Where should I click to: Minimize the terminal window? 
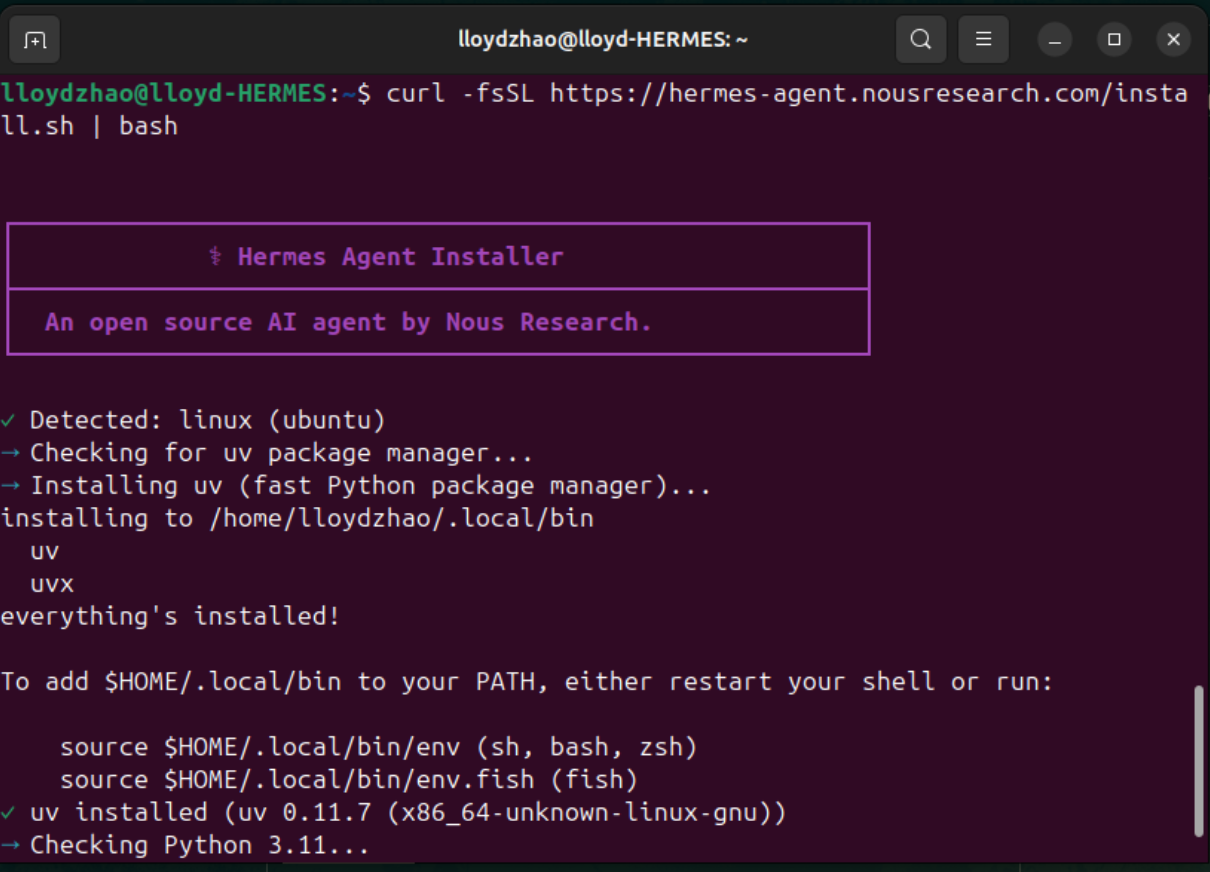coord(1055,40)
